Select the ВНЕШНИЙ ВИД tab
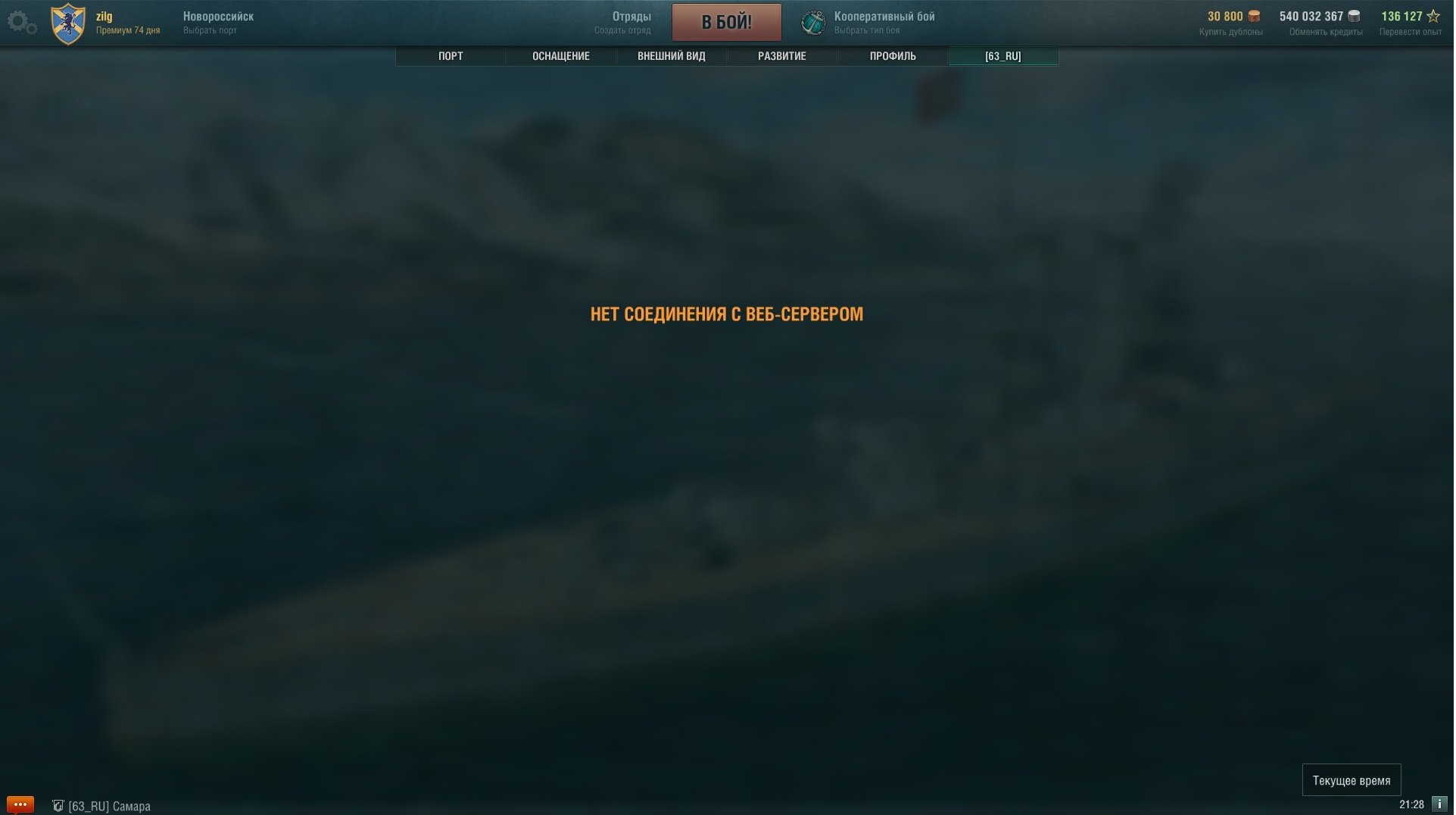The height and width of the screenshot is (815, 1456). (672, 56)
